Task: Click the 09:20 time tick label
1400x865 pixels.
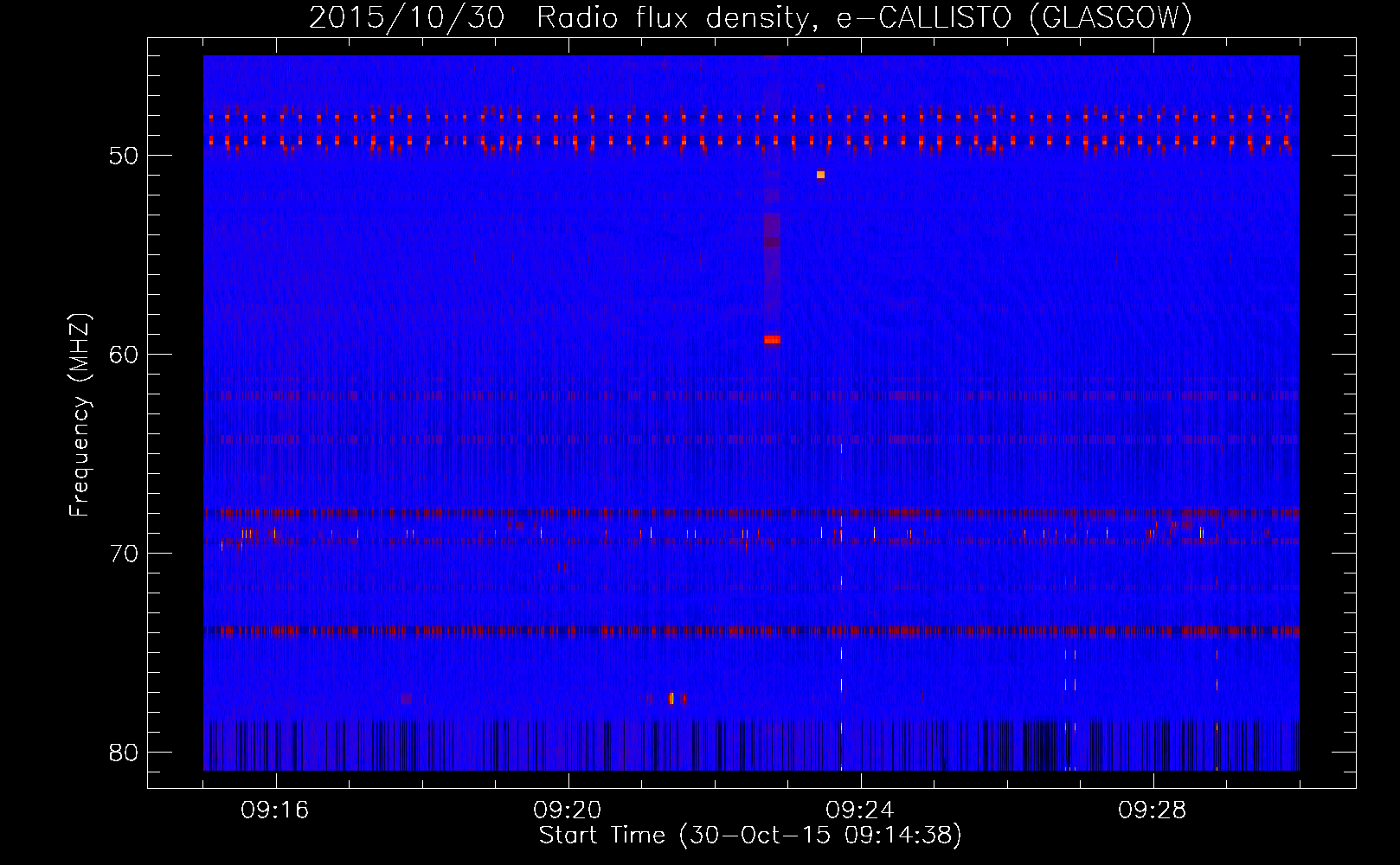Action: tap(568, 811)
